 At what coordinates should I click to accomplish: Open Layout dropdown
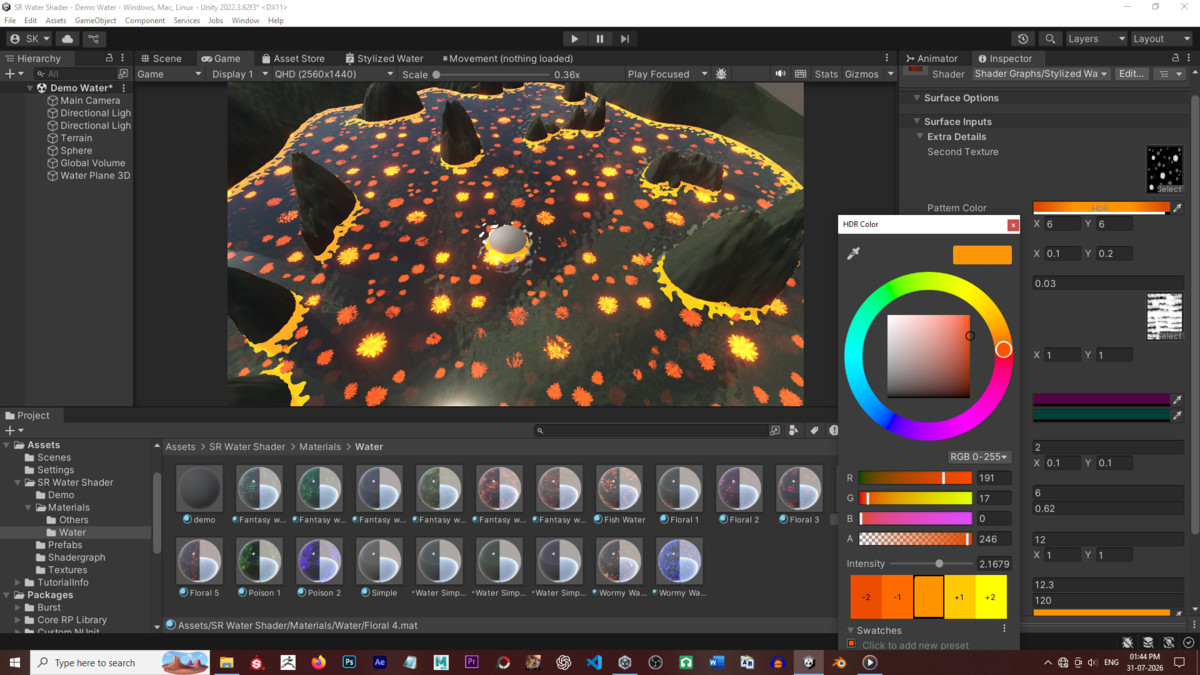tap(1161, 39)
